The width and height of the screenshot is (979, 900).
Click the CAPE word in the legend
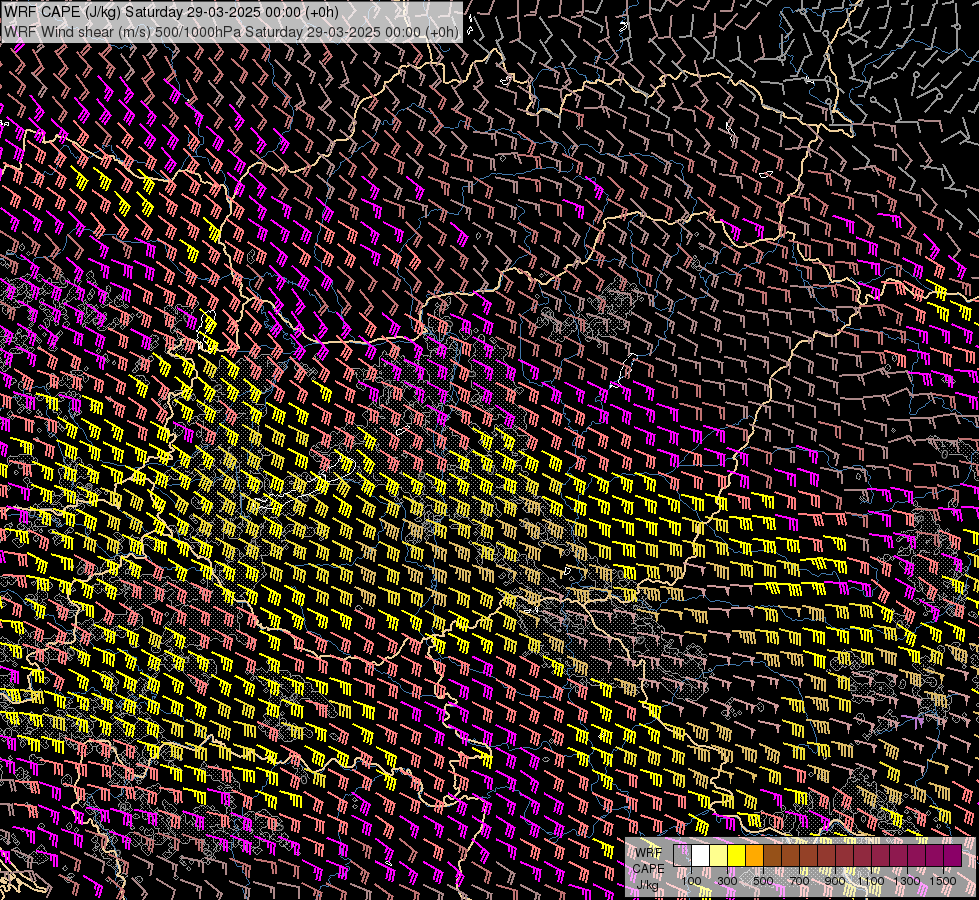point(649,869)
